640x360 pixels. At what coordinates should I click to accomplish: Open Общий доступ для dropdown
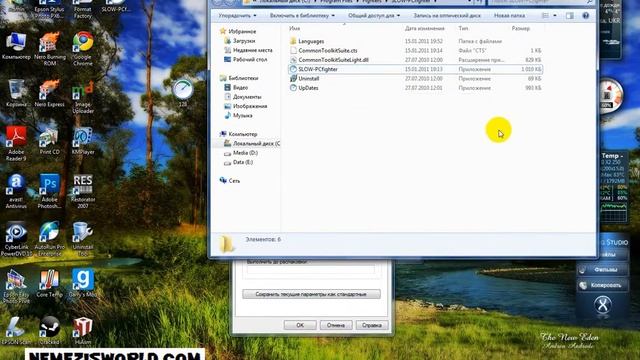(x=374, y=16)
